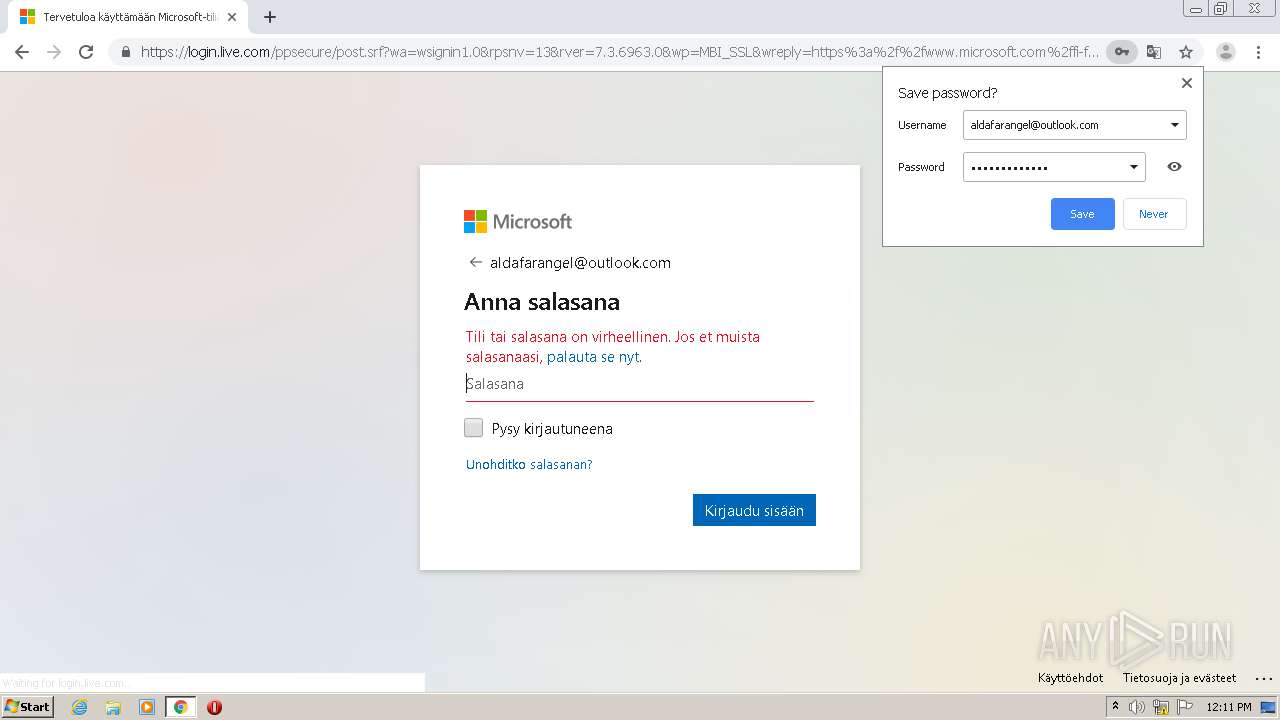1280x720 pixels.
Task: Open the Windows Start button
Action: [28, 707]
